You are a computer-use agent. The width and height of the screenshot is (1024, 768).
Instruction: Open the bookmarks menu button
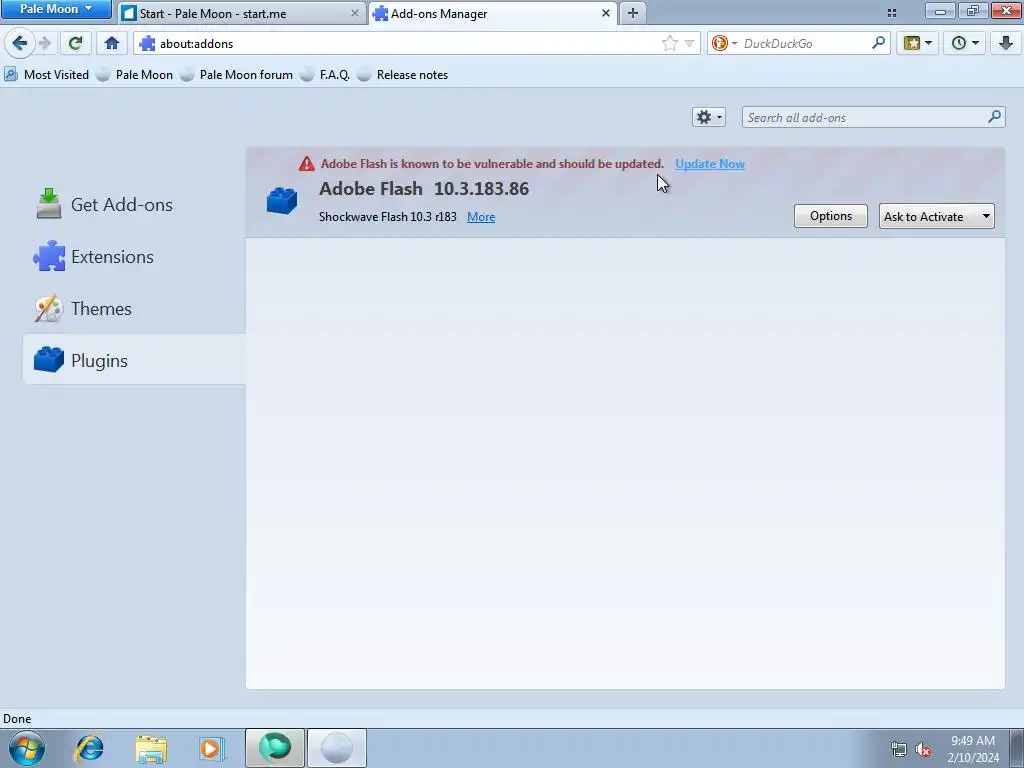click(918, 44)
